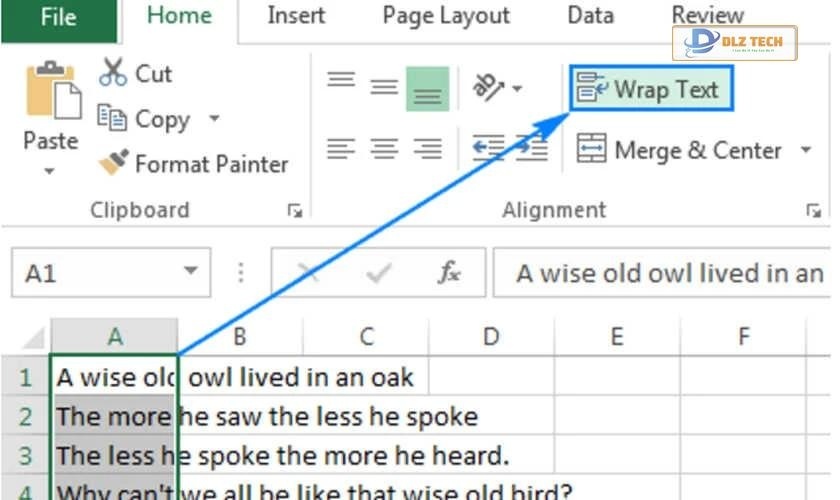Click the decrease indent icon

[x=489, y=149]
